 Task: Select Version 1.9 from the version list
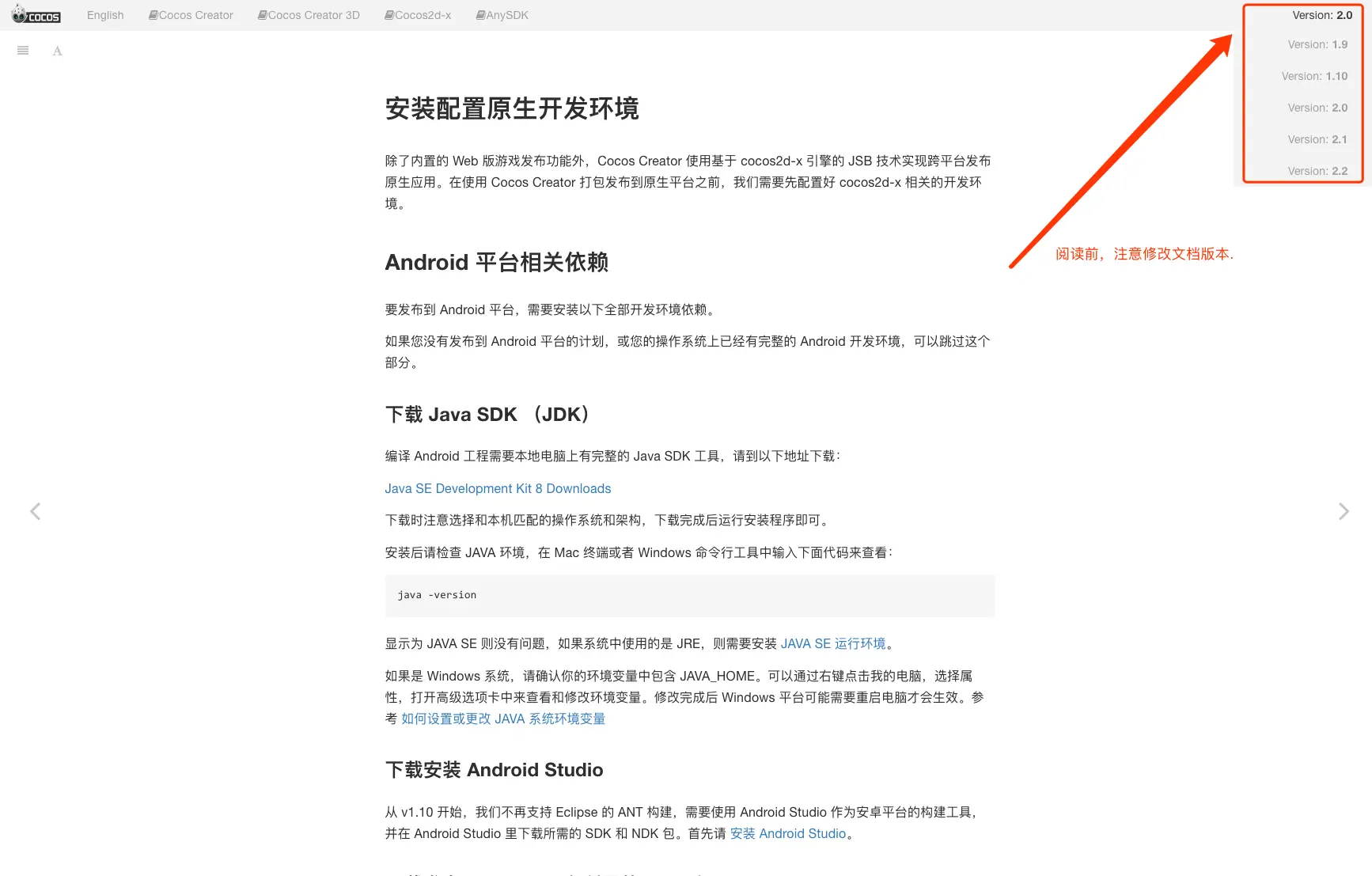[1317, 44]
